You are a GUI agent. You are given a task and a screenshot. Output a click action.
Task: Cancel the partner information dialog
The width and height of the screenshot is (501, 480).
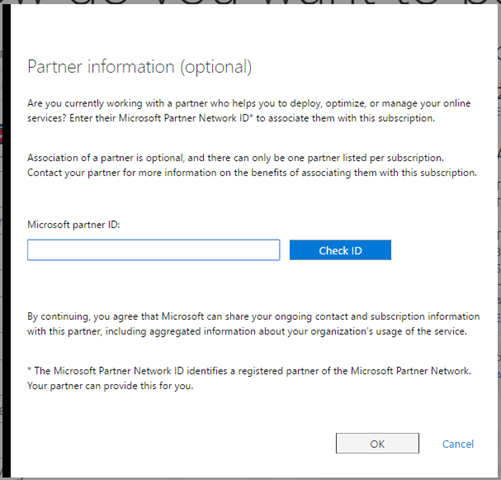coord(458,444)
